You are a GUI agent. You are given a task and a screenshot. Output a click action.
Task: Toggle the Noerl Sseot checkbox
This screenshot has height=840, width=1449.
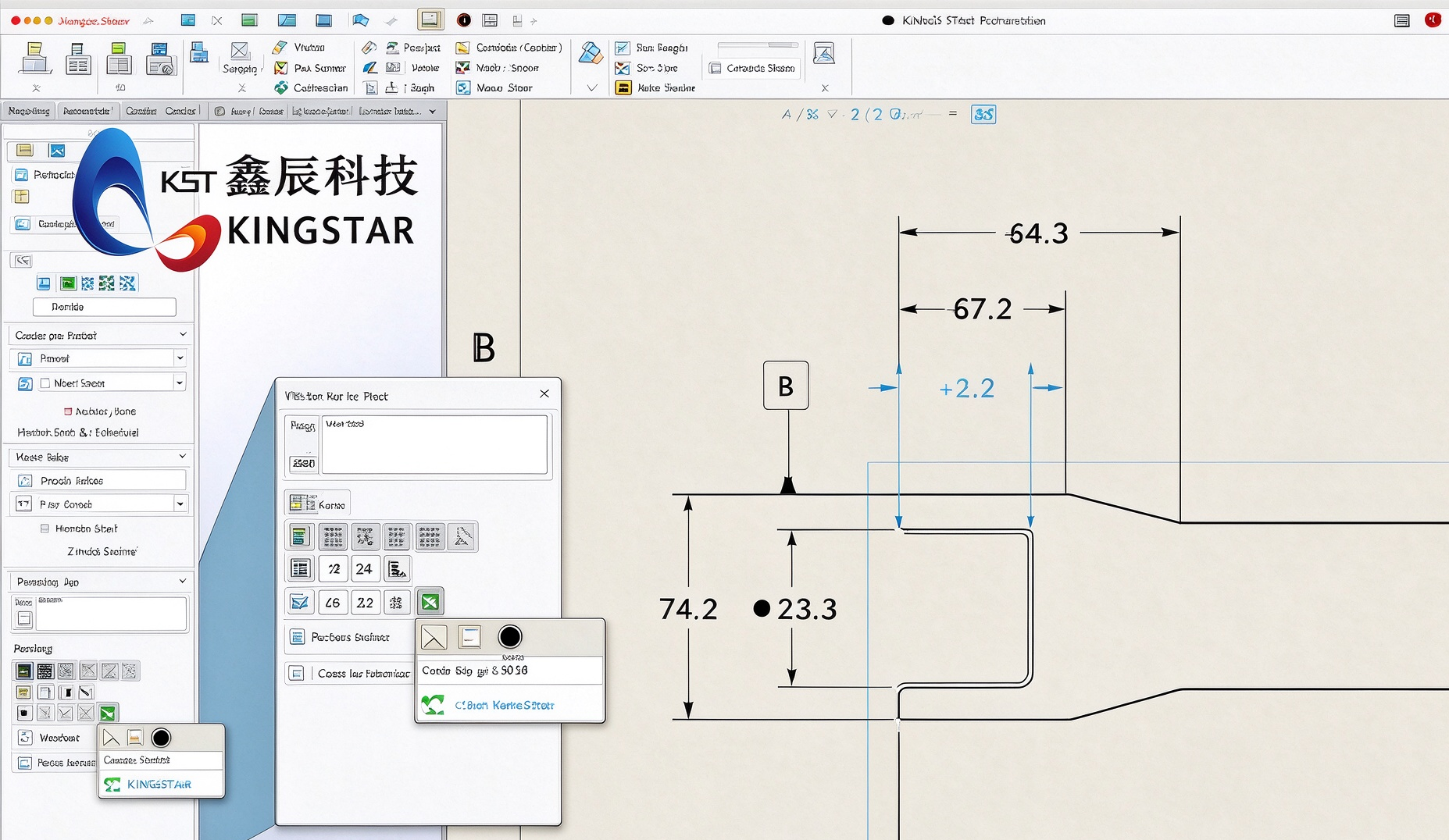coord(45,383)
